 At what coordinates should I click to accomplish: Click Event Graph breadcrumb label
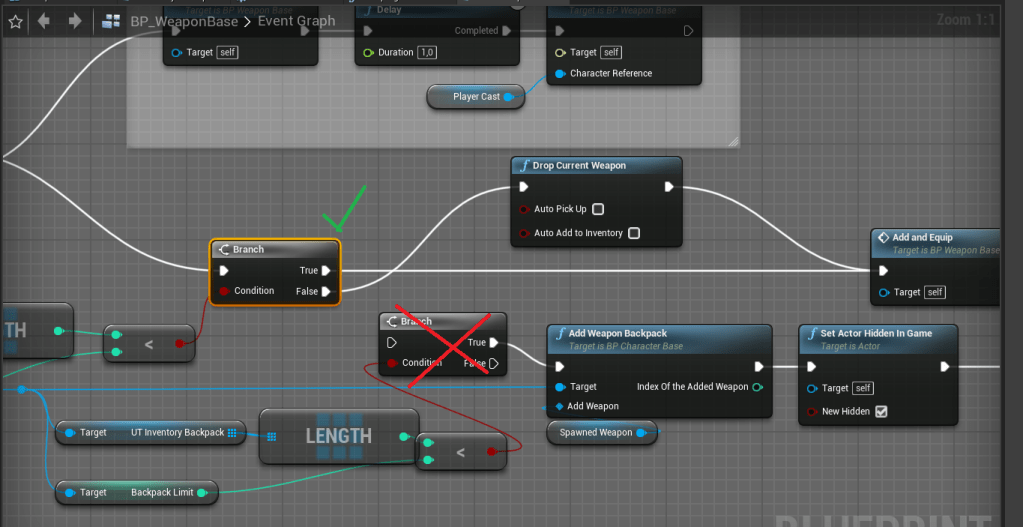(x=297, y=21)
